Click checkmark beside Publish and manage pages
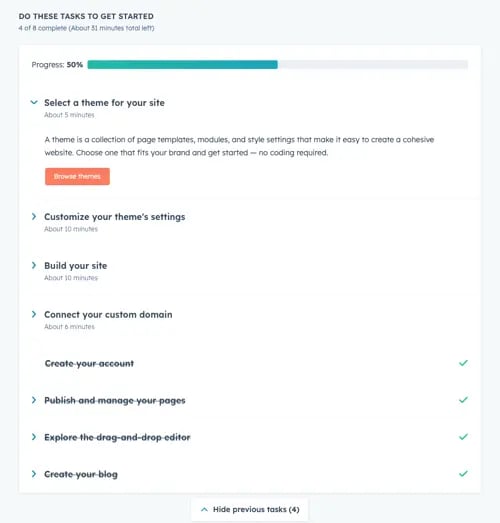The height and width of the screenshot is (523, 500). click(x=463, y=400)
